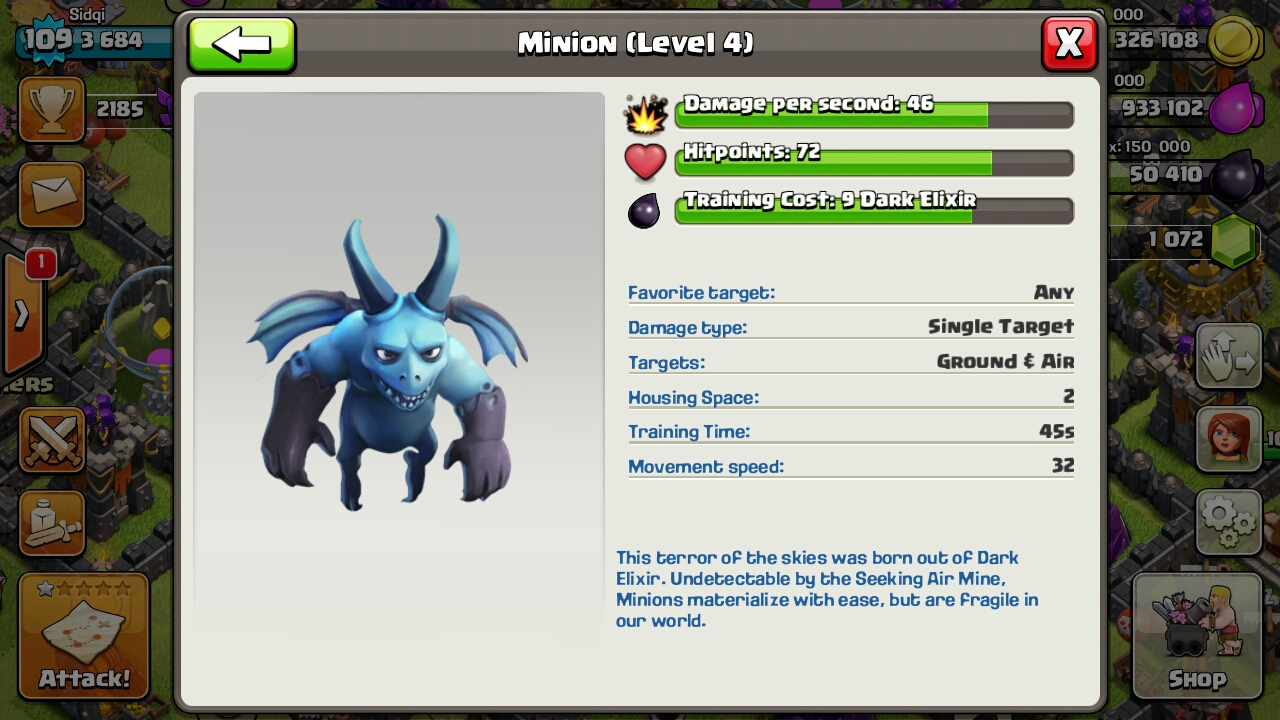Open the trophy league icon

tap(52, 109)
